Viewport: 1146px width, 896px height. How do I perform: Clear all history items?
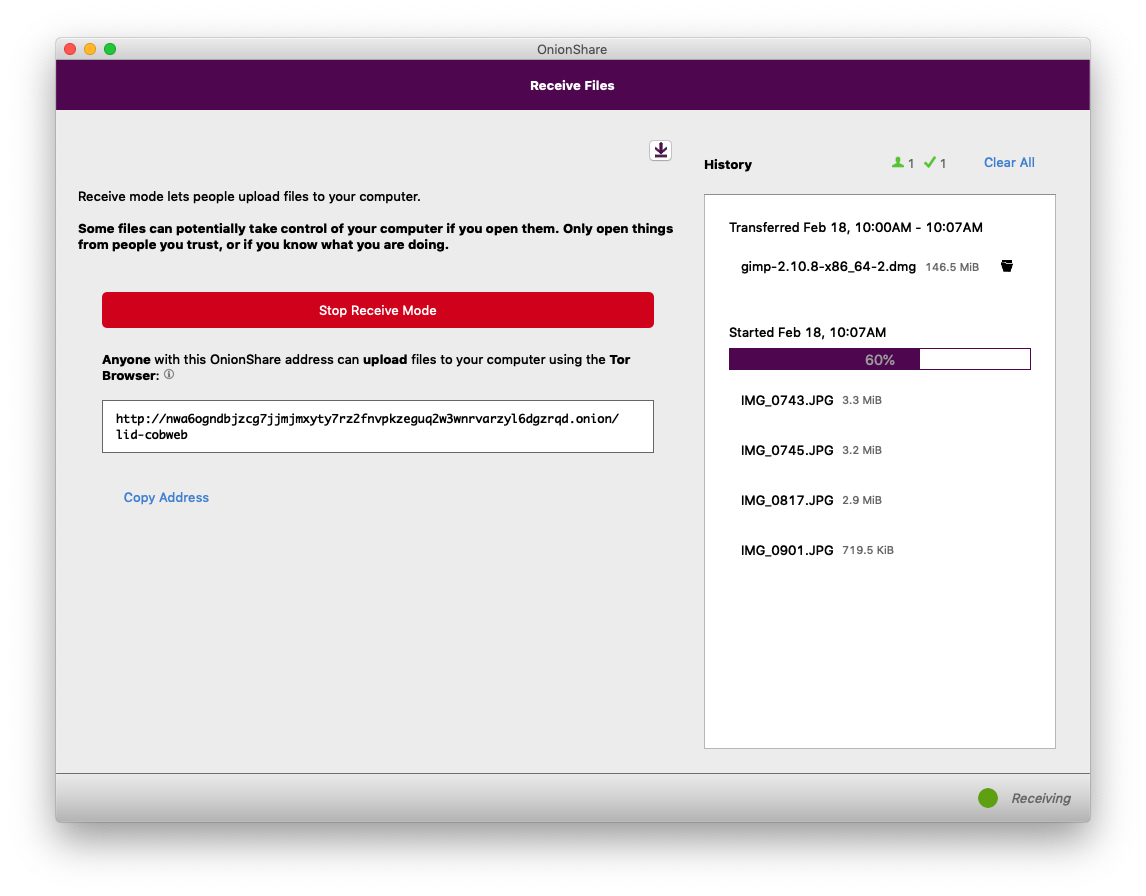point(1009,163)
